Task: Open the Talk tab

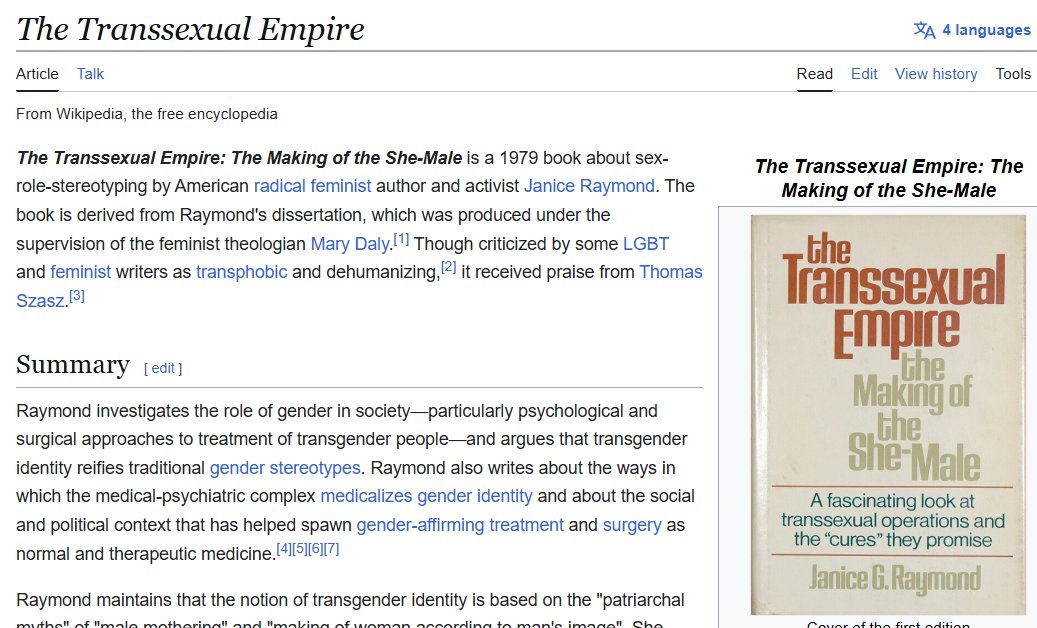Action: point(90,74)
